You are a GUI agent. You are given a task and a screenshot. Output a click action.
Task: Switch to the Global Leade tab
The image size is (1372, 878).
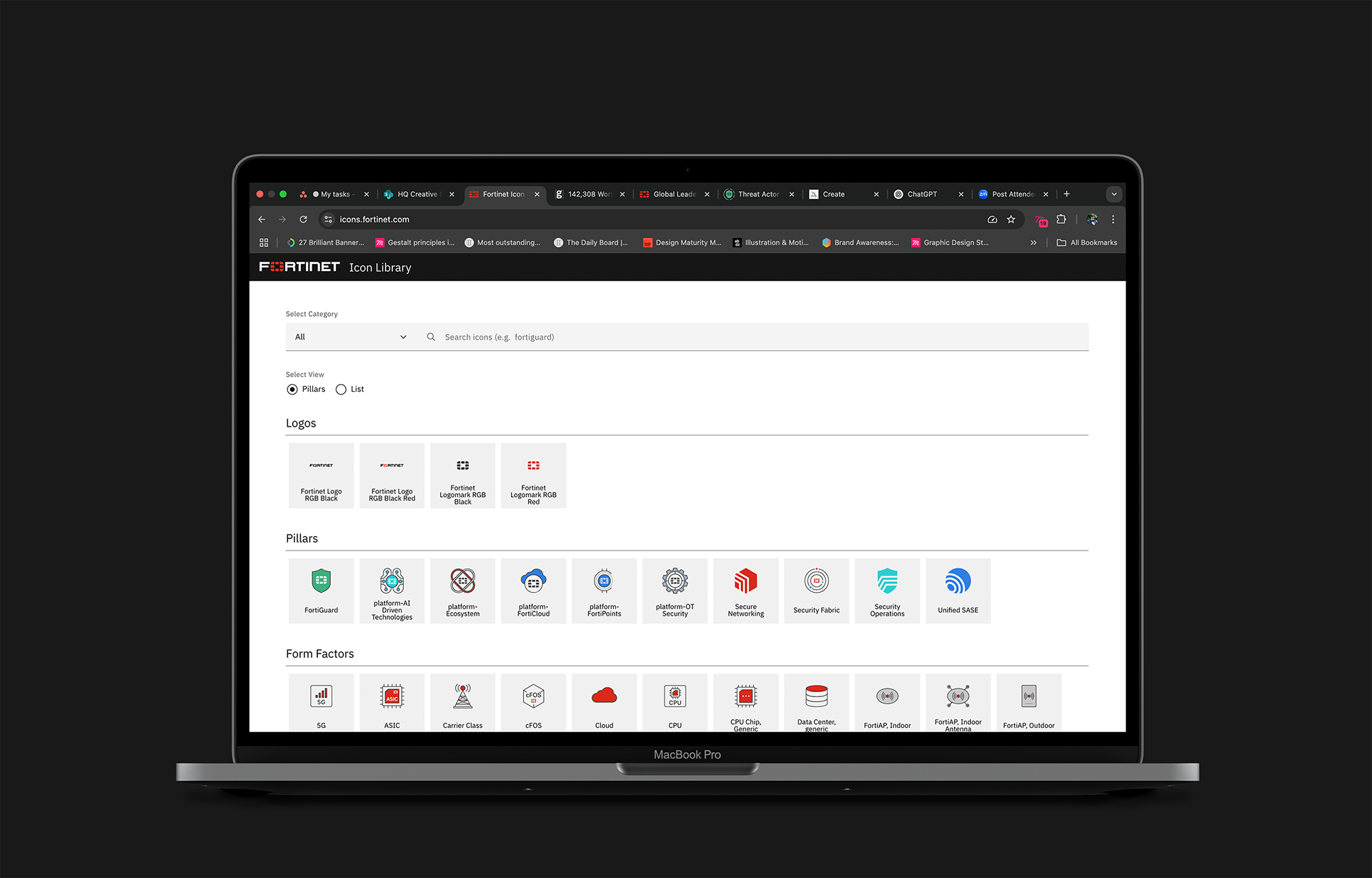point(673,194)
